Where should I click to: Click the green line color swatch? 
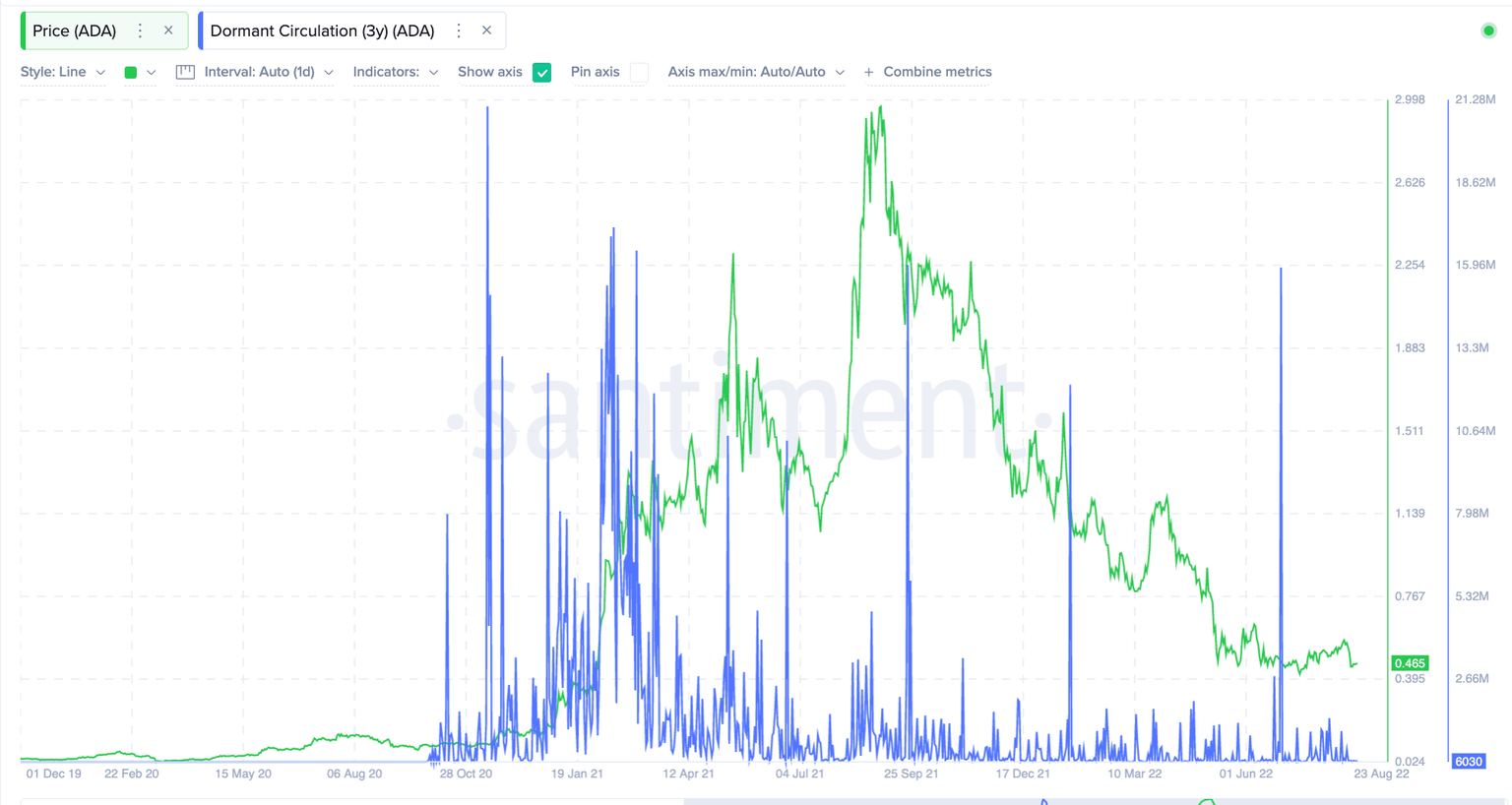click(x=131, y=72)
